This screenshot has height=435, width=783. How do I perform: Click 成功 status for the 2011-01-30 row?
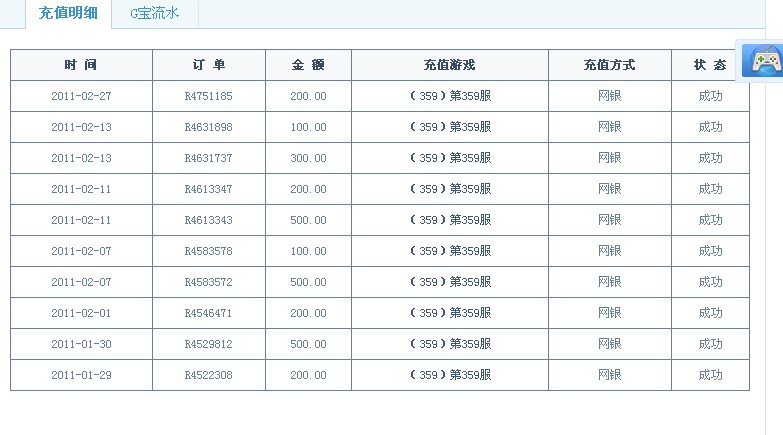pyautogui.click(x=710, y=344)
